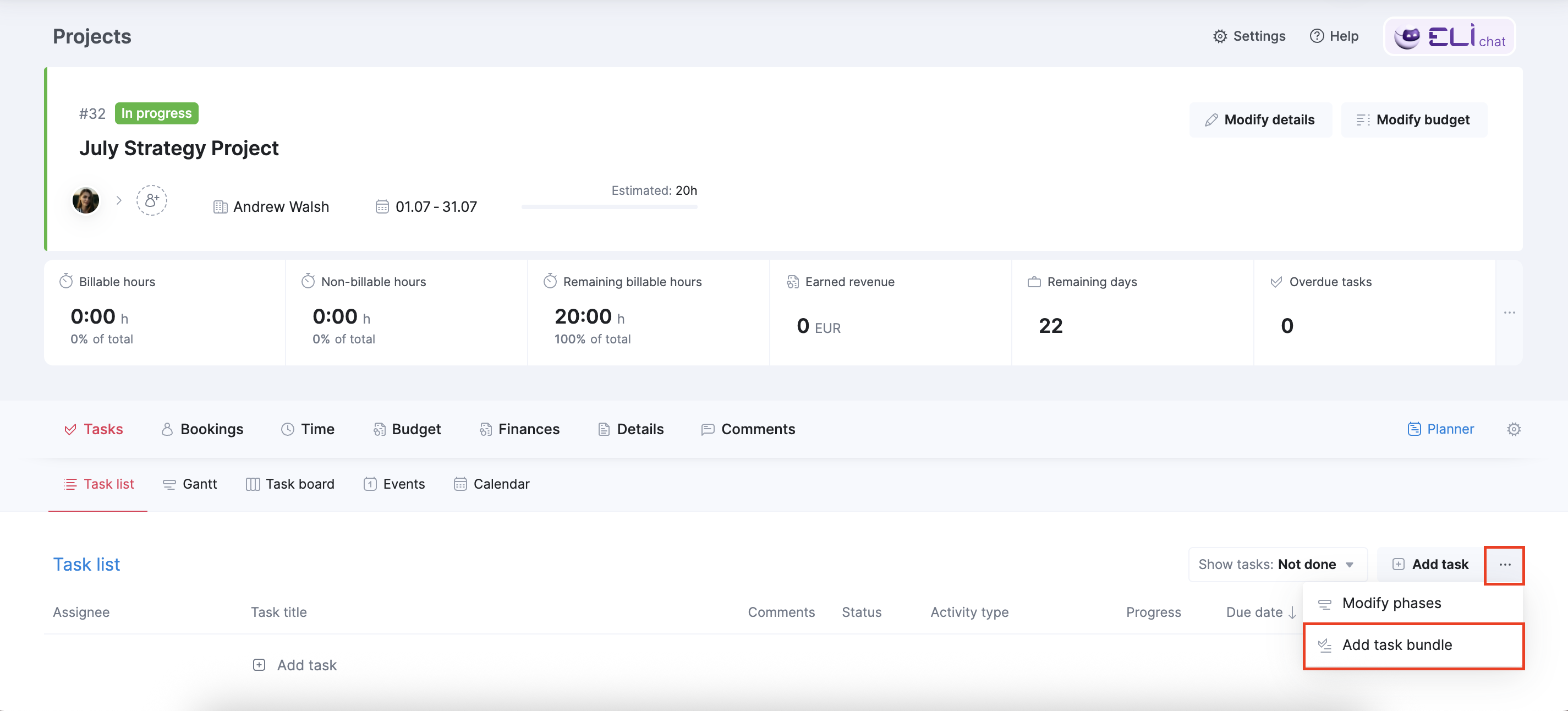The height and width of the screenshot is (711, 1568).
Task: Expand team members chevron next to avatar
Action: tap(119, 200)
